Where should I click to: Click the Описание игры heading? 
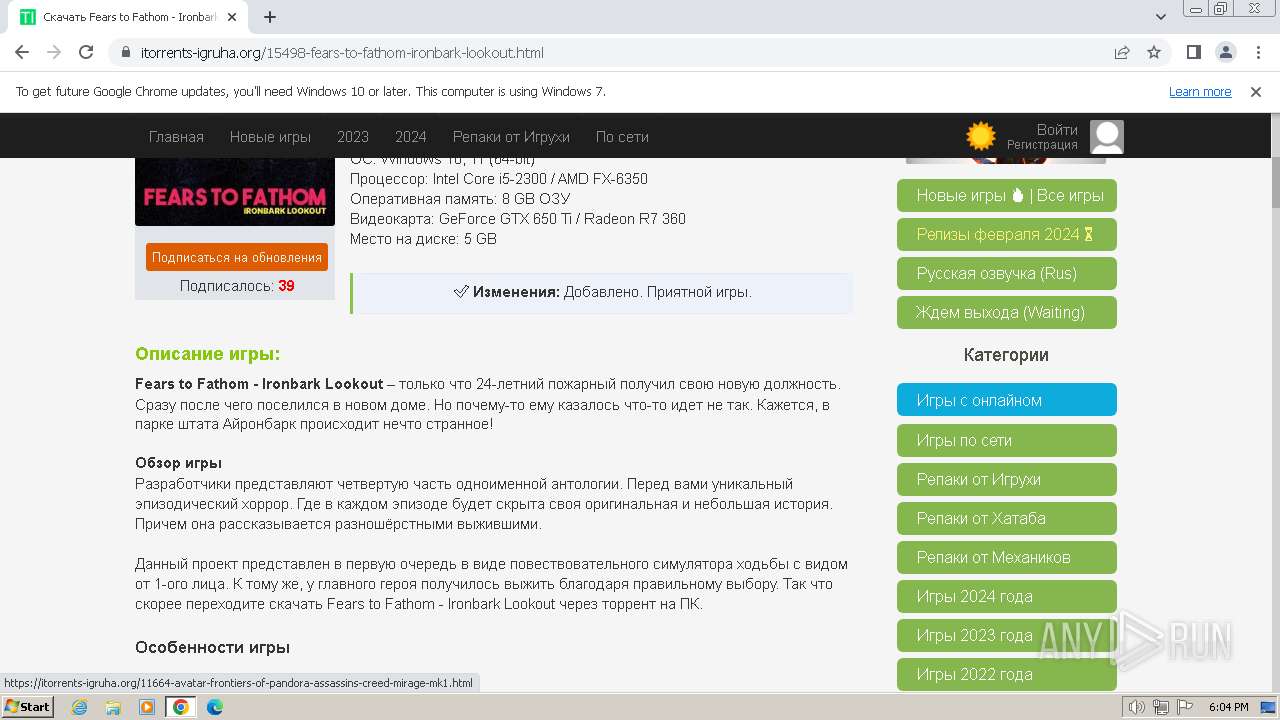click(x=208, y=354)
